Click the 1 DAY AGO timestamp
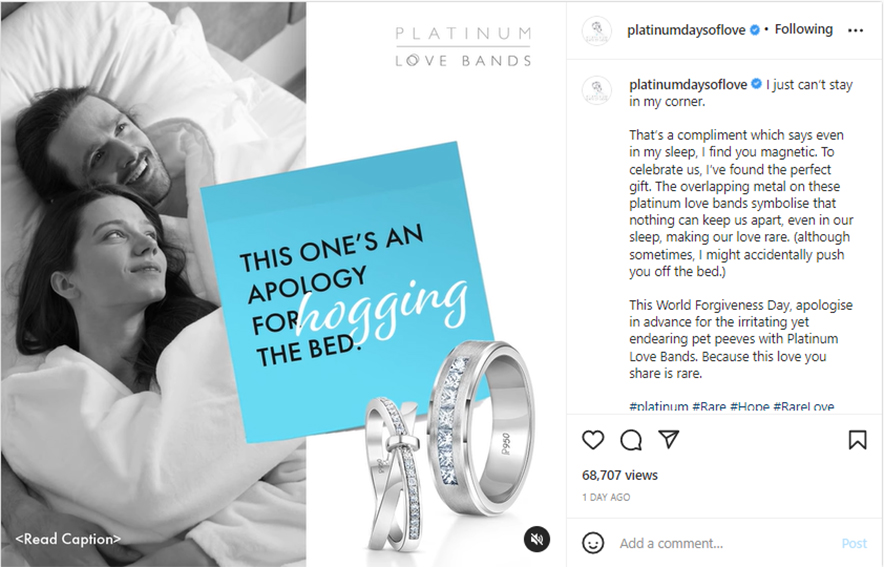884x567 pixels. click(606, 497)
